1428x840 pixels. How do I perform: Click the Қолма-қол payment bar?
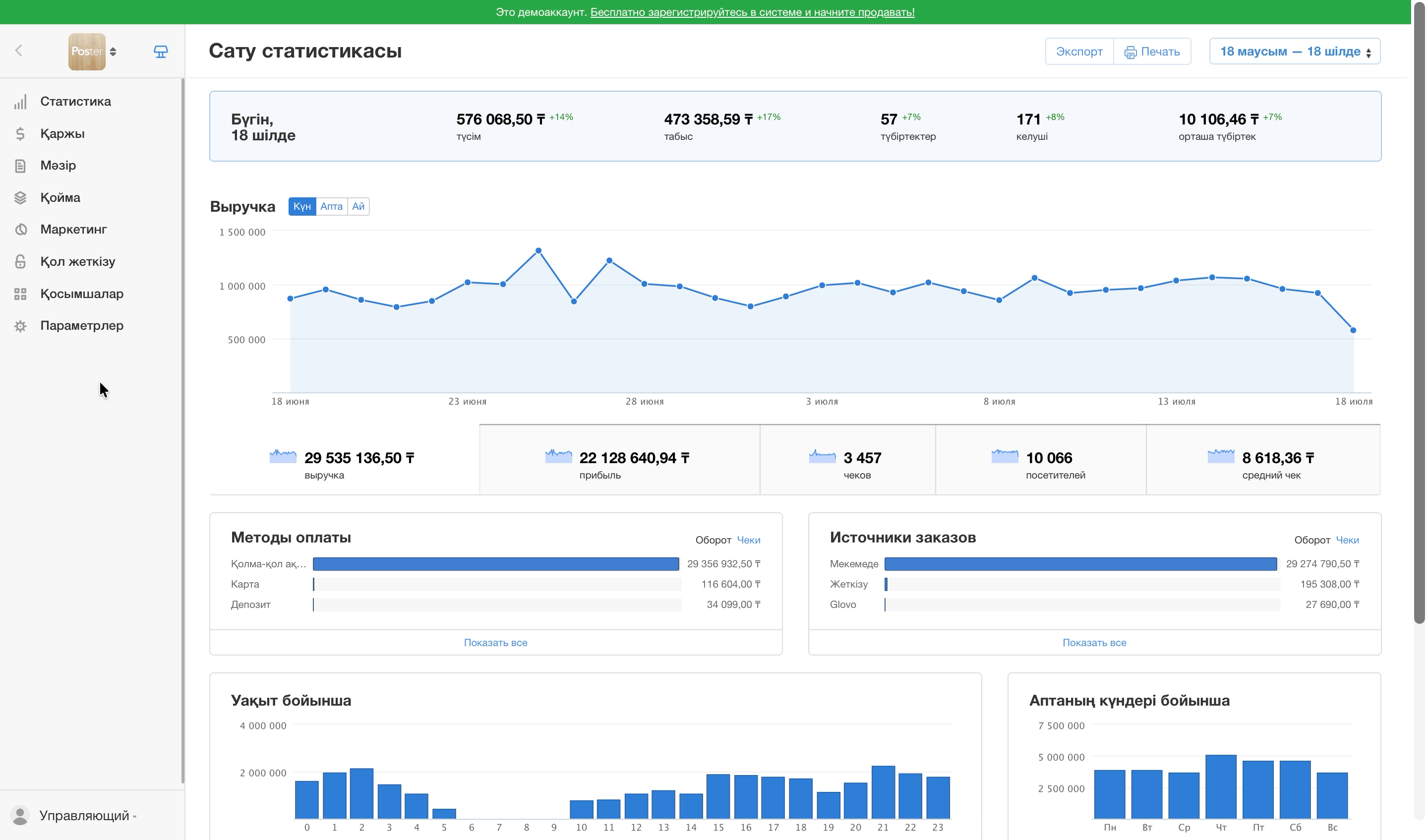click(496, 564)
